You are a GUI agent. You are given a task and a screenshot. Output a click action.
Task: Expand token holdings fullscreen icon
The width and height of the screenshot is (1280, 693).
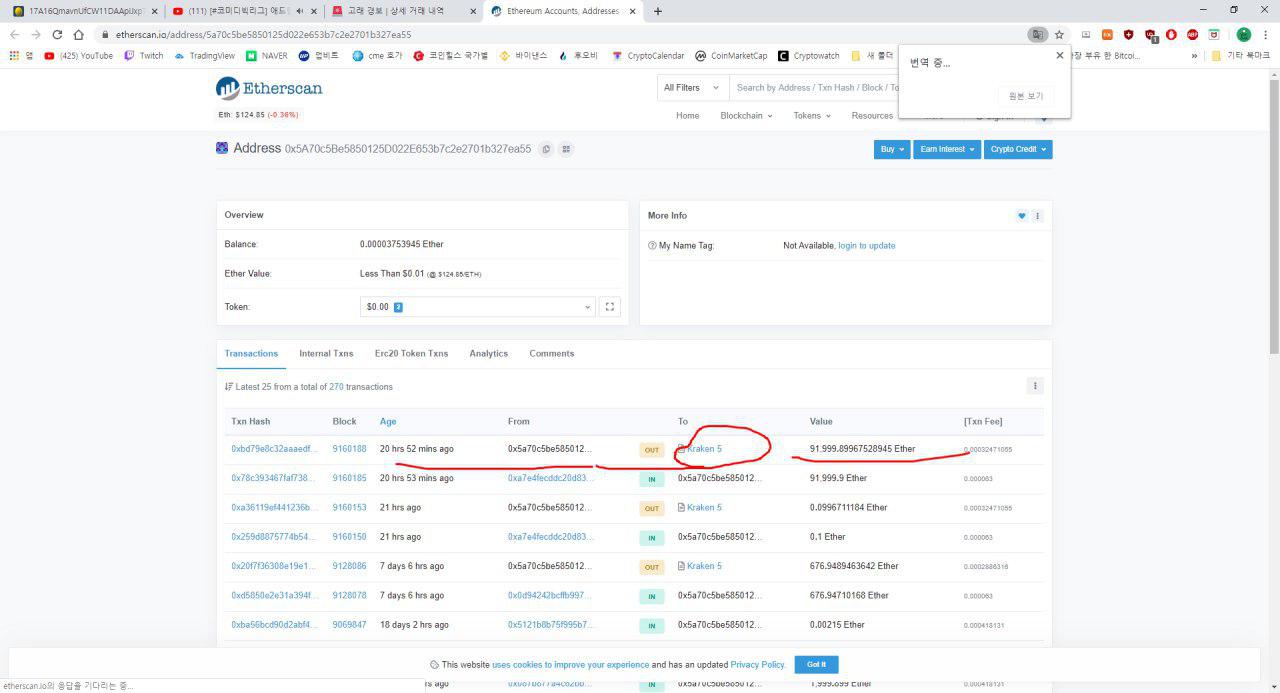click(x=610, y=307)
